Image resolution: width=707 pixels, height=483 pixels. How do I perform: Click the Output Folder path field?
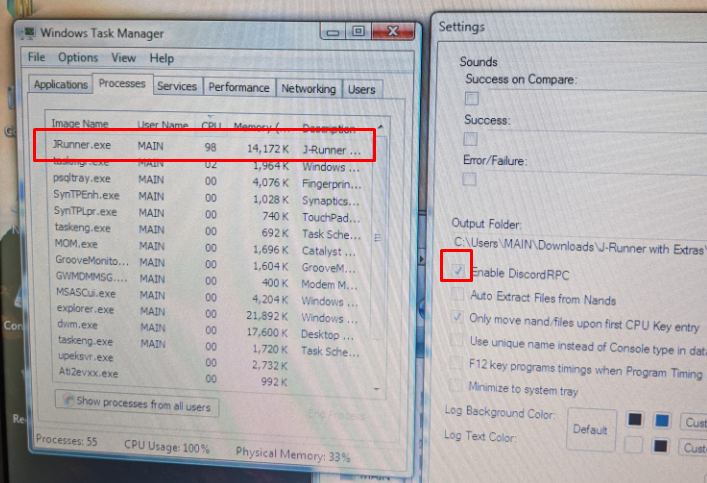click(579, 247)
